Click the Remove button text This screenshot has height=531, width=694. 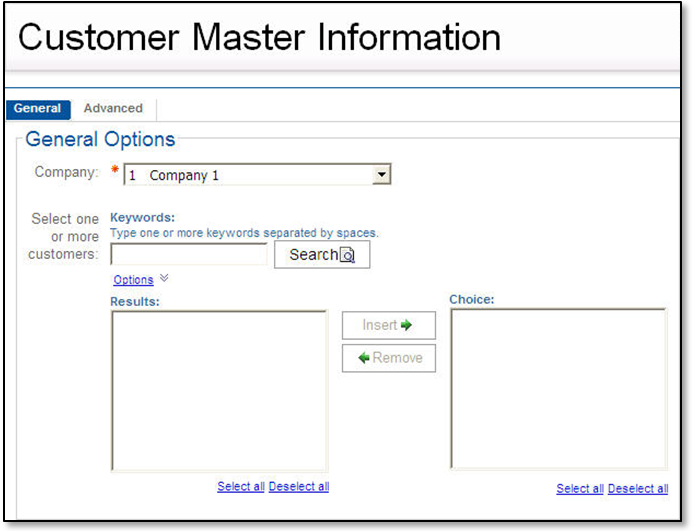pos(397,358)
